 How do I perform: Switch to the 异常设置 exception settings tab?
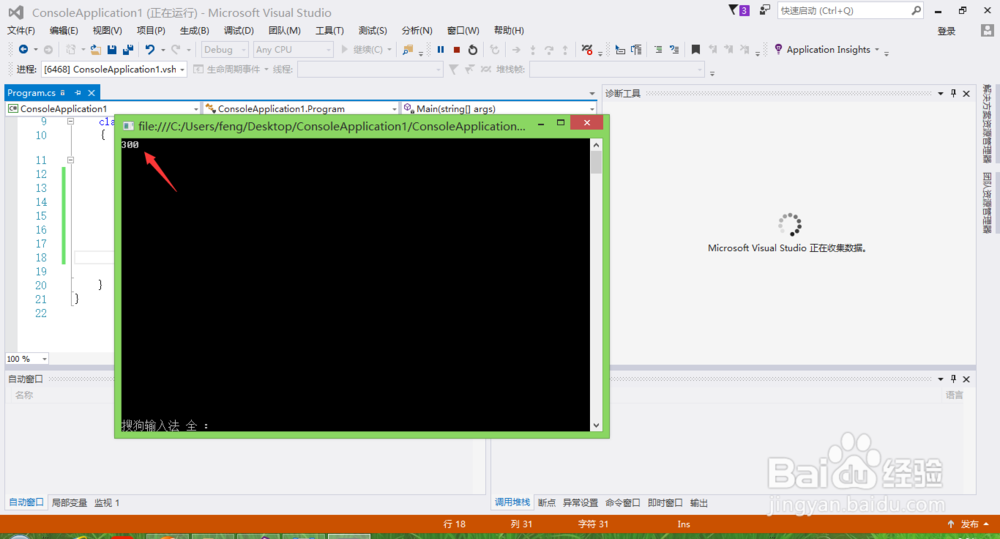580,503
